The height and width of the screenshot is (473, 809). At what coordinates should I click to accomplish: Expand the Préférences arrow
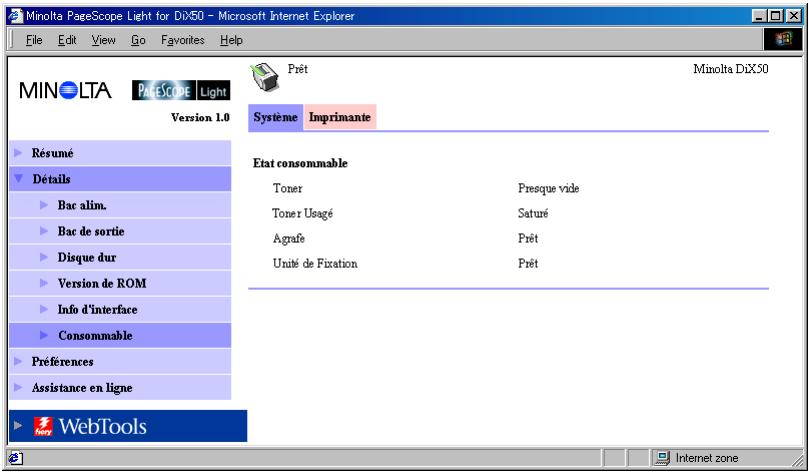click(19, 361)
